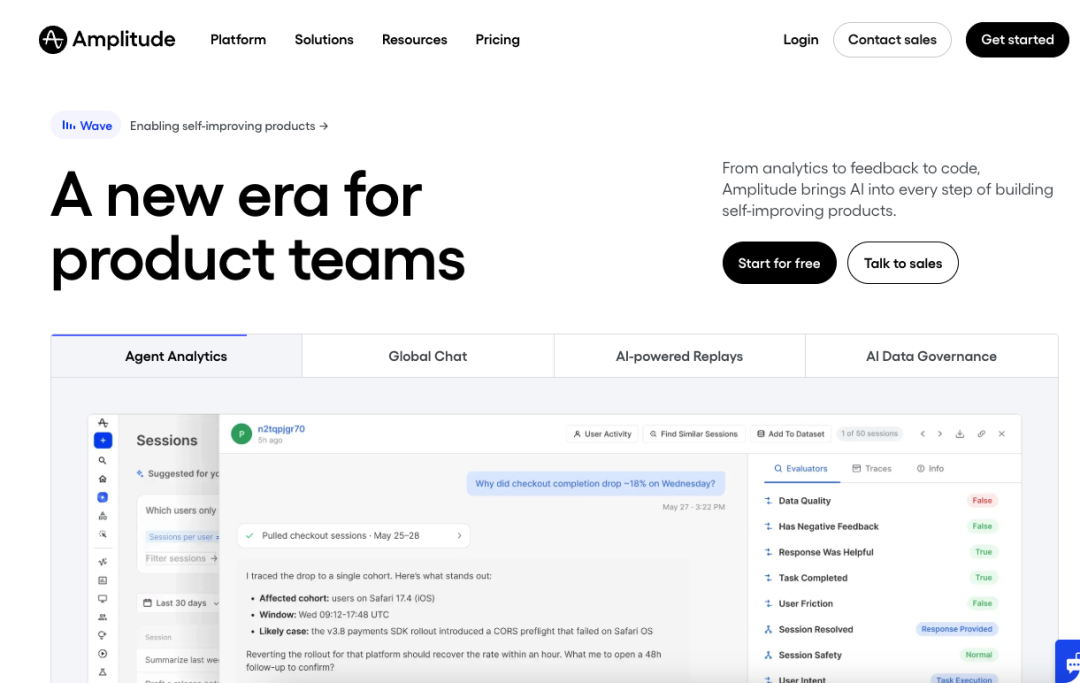This screenshot has width=1080, height=683.
Task: Click the Has Negative Feedback False badge
Action: (x=982, y=527)
